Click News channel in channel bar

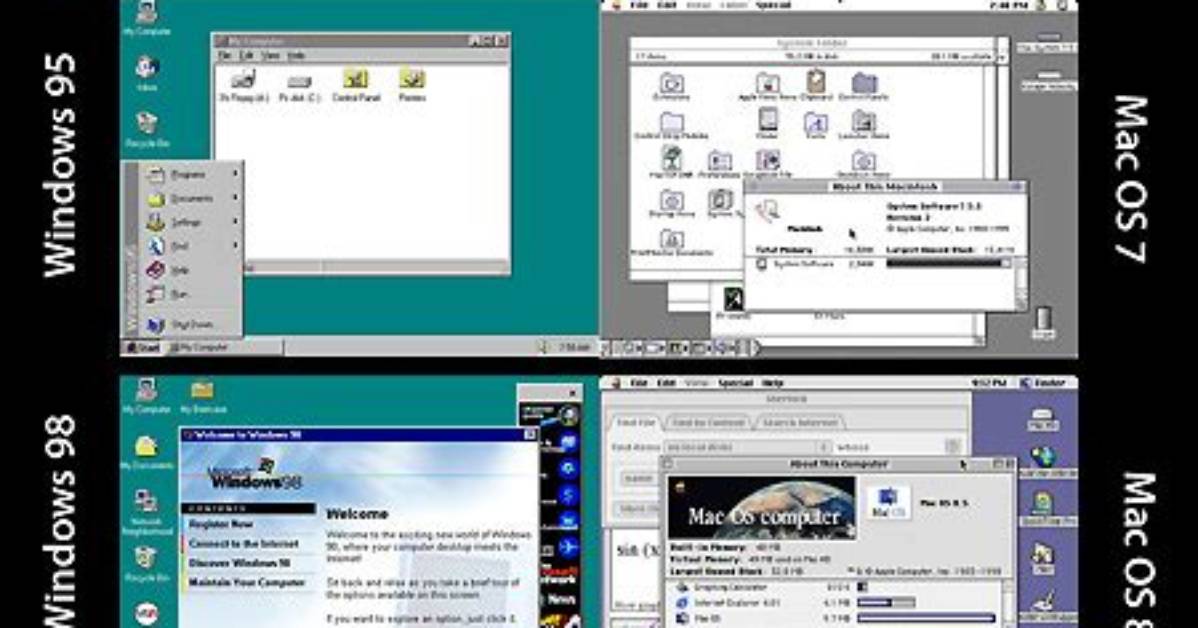(560, 600)
